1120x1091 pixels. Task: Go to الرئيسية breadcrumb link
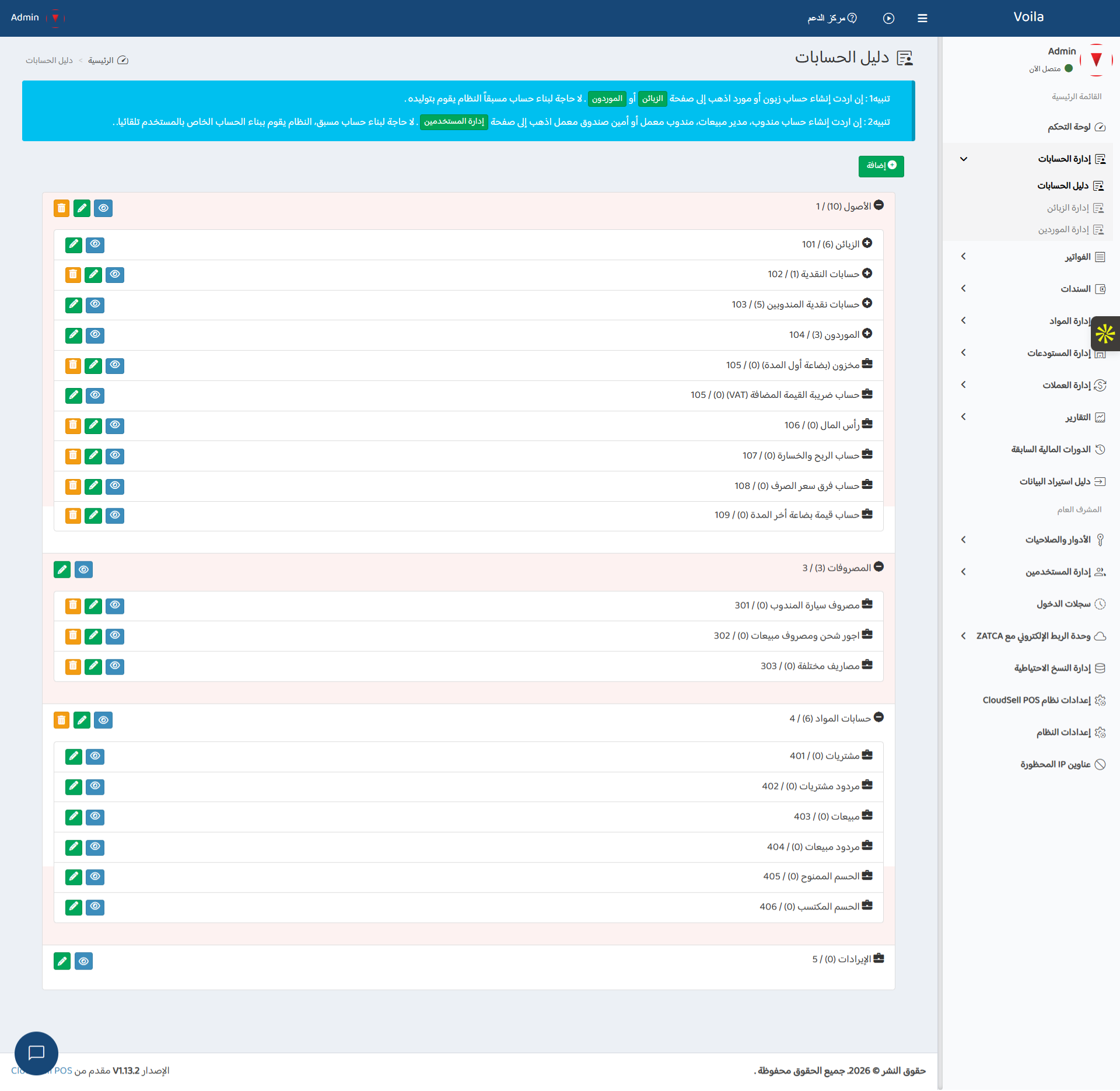tap(108, 60)
